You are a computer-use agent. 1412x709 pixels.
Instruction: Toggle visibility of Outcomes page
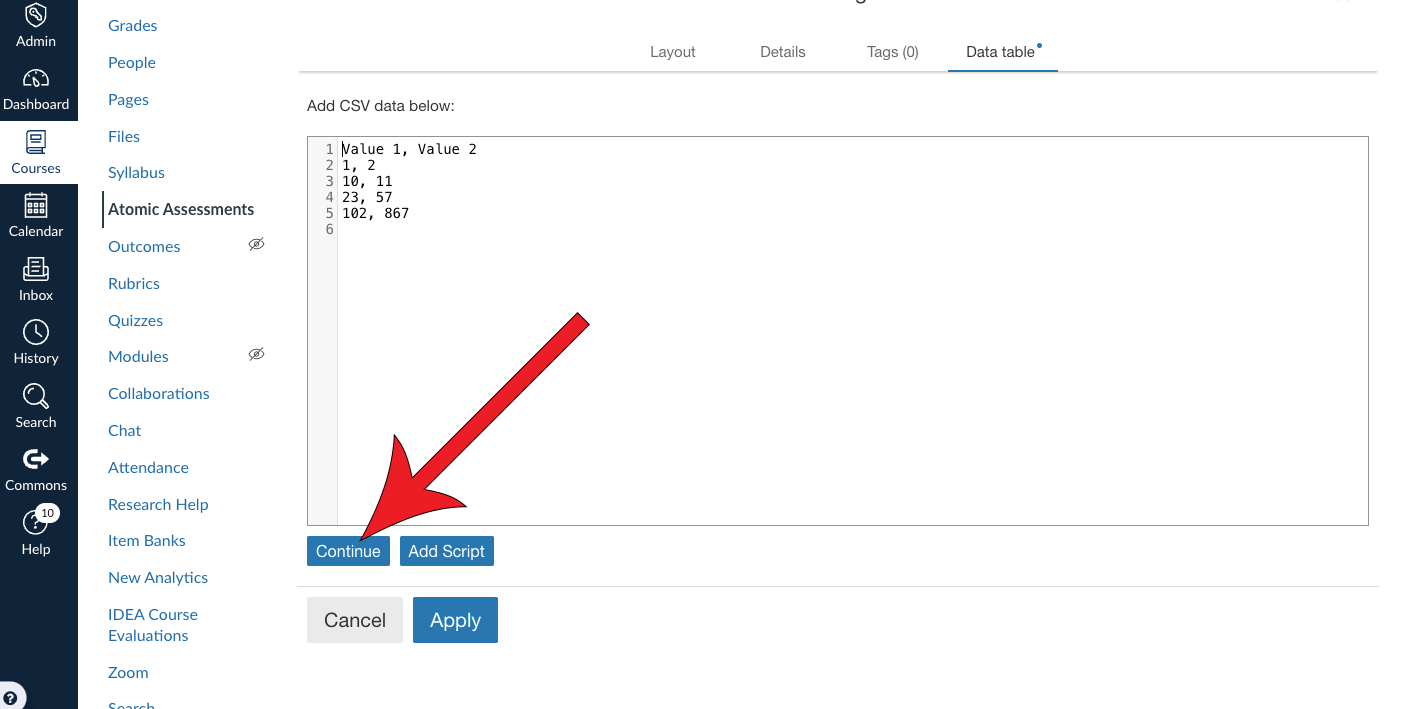pyautogui.click(x=256, y=244)
